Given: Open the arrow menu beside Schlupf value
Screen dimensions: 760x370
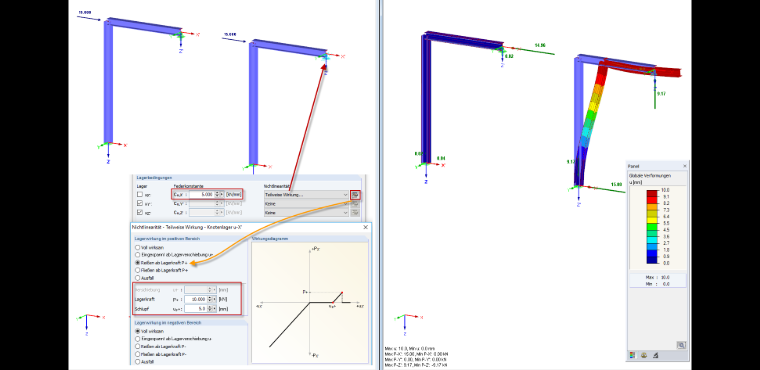Looking at the screenshot, I should 214,309.
